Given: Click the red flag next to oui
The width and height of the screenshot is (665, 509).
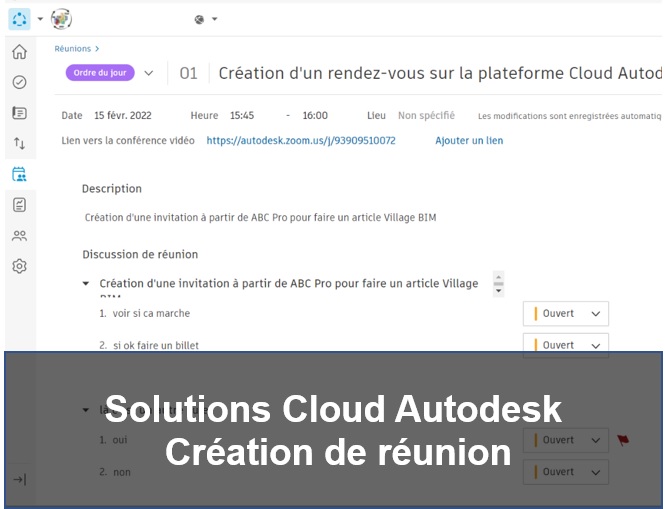Looking at the screenshot, I should 623,440.
